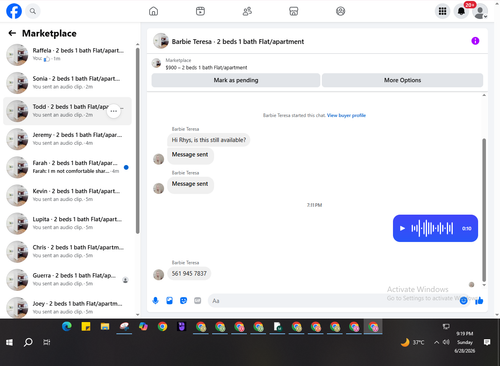Open the volume control in system tray
The image size is (500, 366).
[x=446, y=342]
